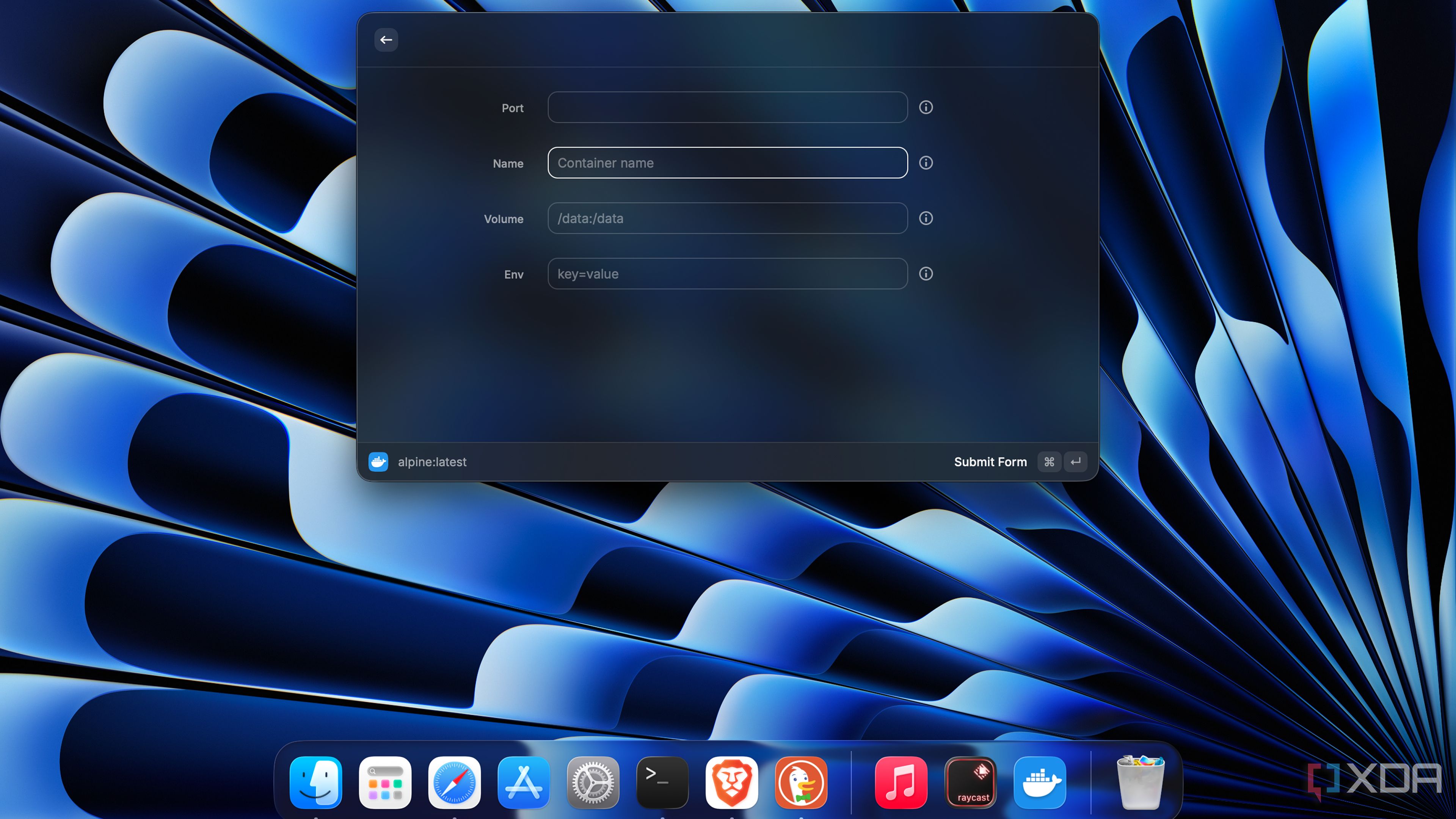
Task: Focus the Port input field
Action: click(x=728, y=107)
